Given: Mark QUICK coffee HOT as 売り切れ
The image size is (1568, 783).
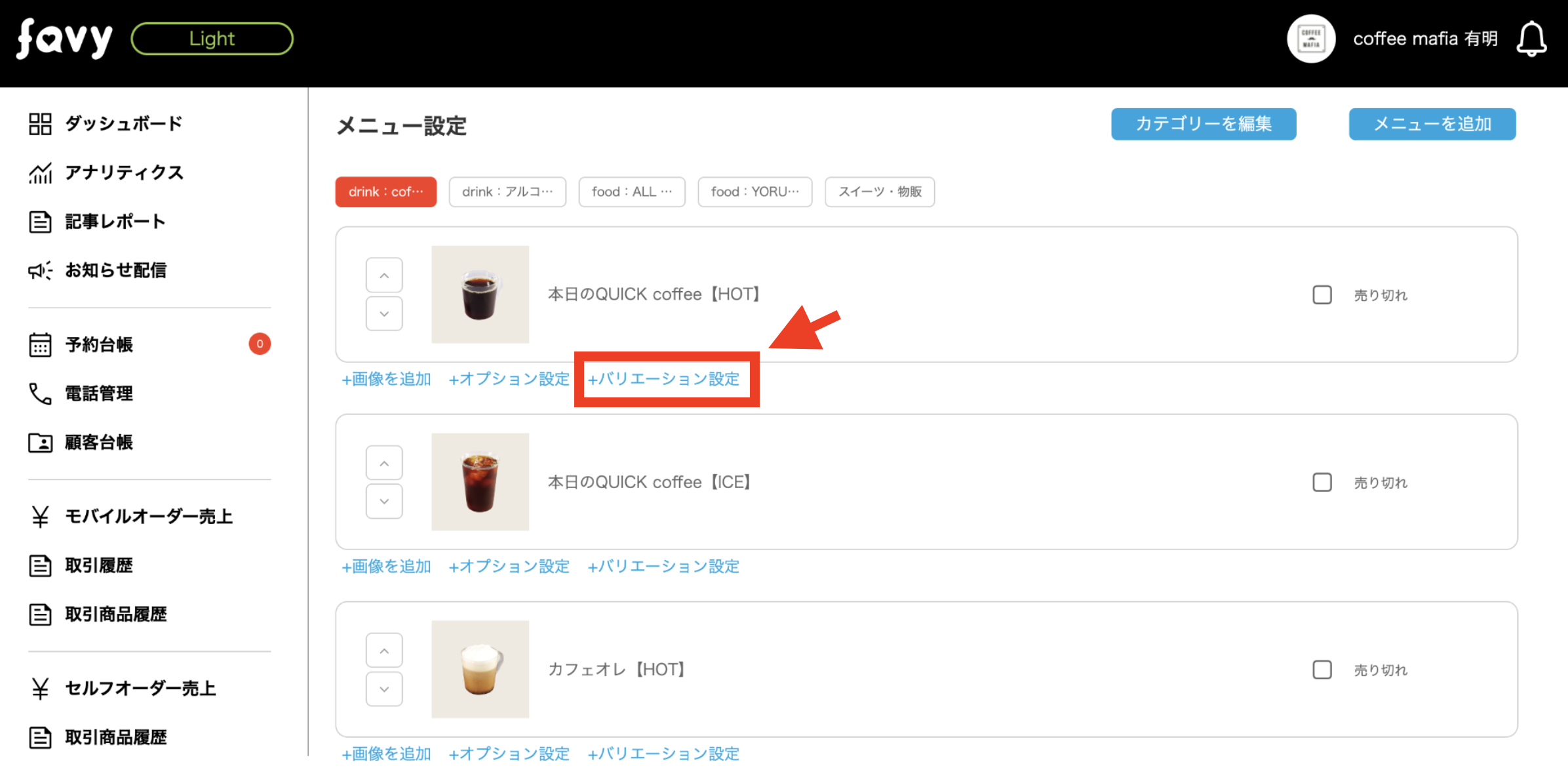Looking at the screenshot, I should (1322, 295).
